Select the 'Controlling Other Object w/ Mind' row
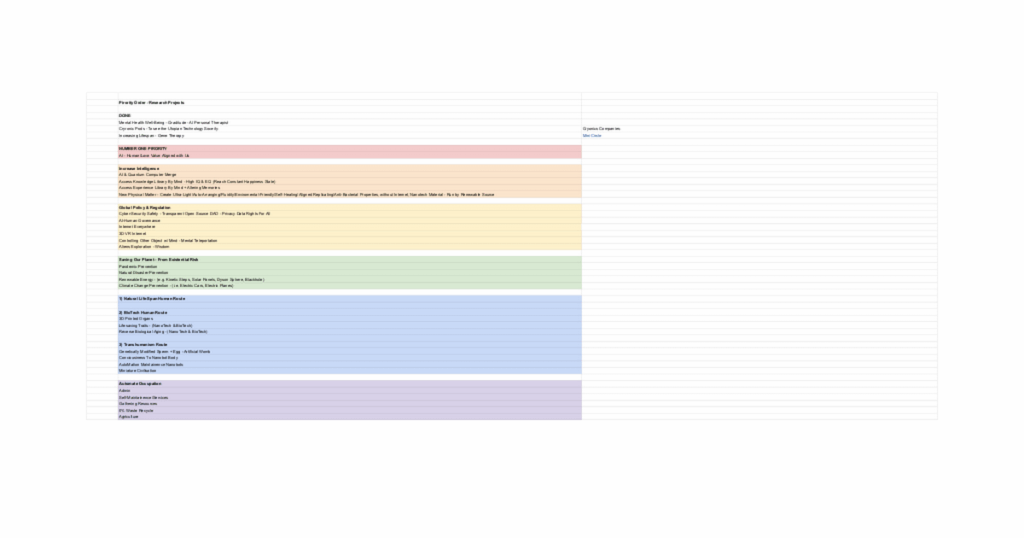Screen dimensions: 1024x538 (349, 240)
